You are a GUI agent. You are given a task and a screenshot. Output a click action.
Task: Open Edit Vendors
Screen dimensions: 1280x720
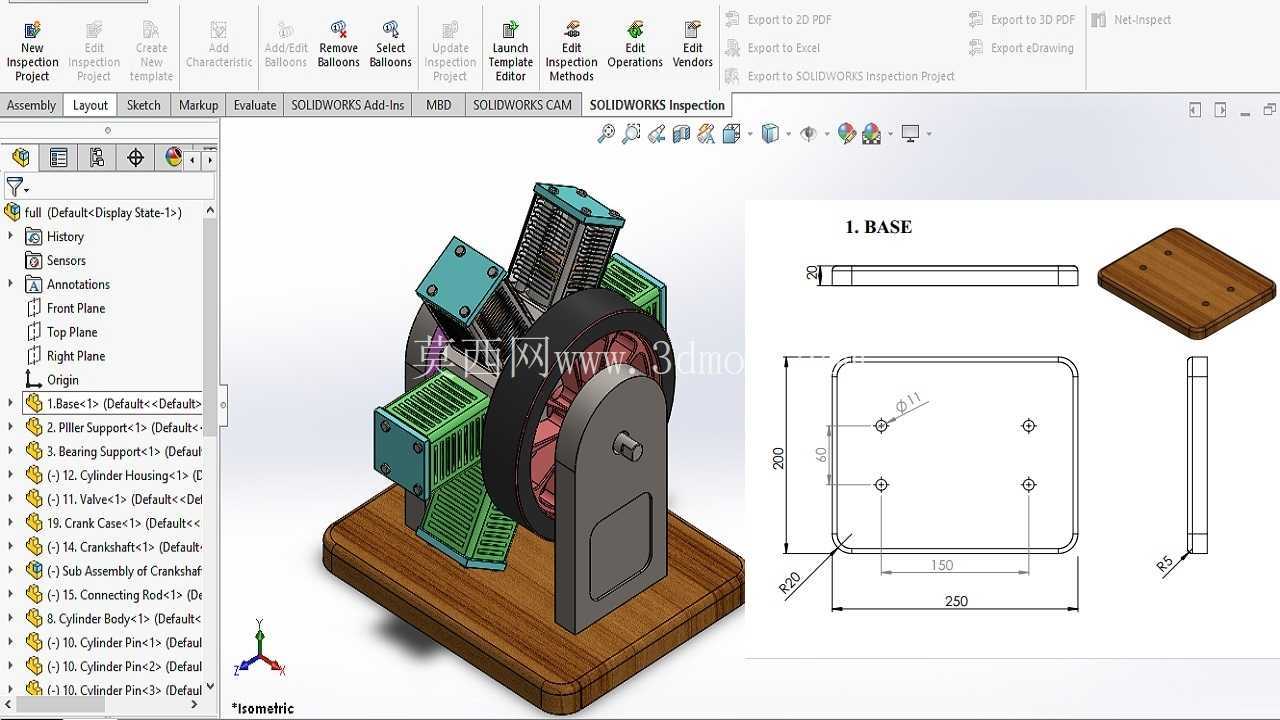(x=693, y=44)
